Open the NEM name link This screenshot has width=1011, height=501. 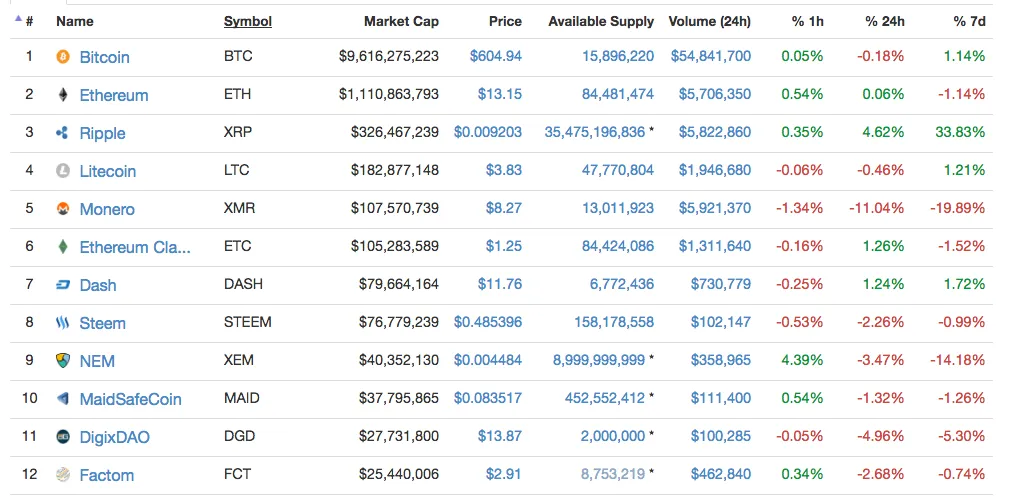tap(97, 360)
